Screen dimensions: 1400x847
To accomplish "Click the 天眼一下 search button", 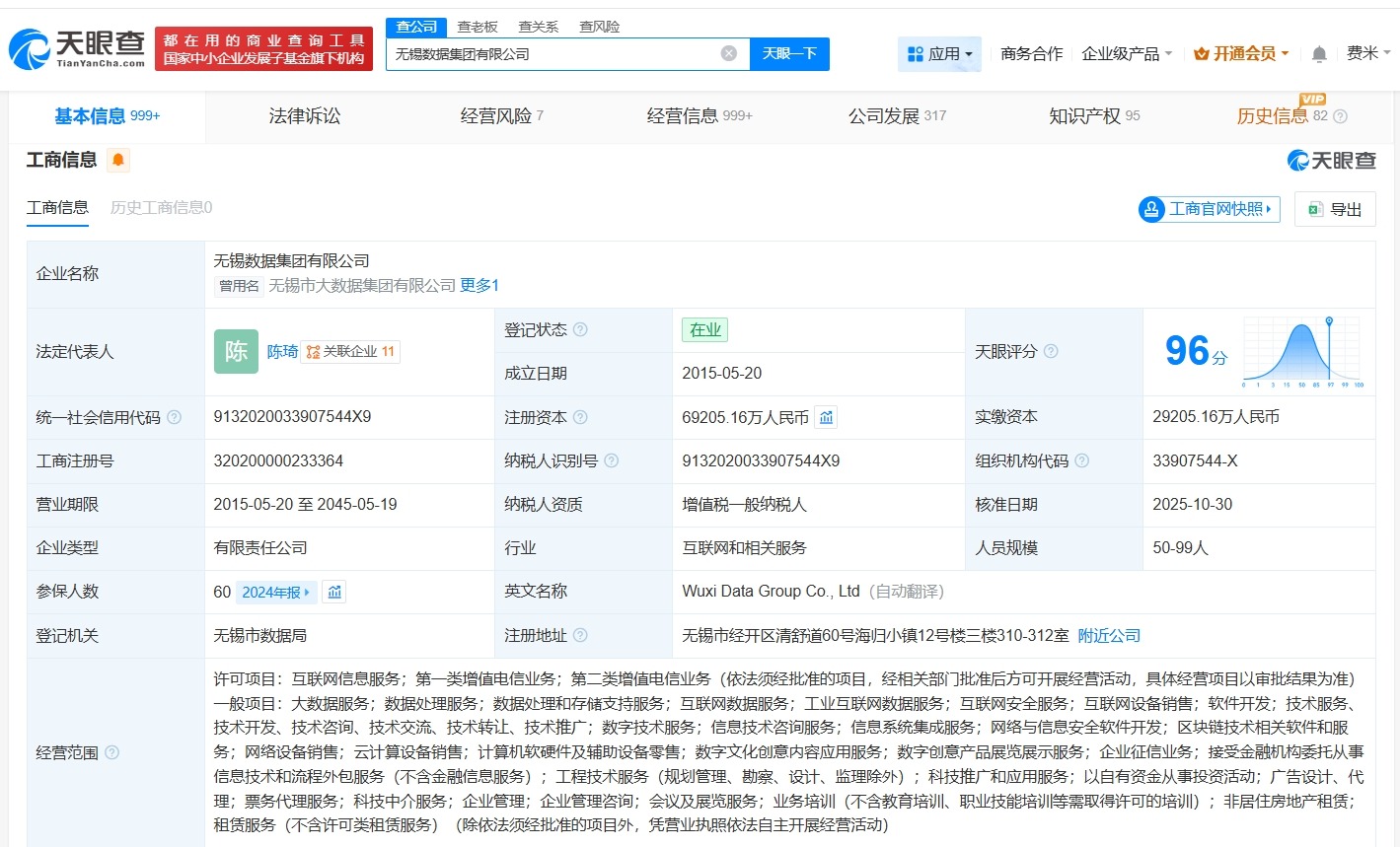I will point(789,54).
